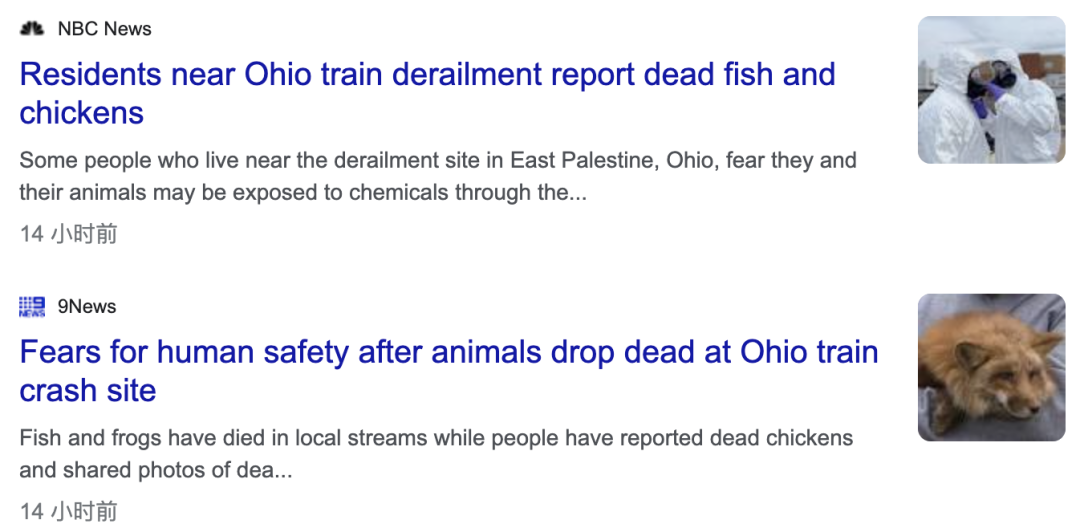Open the 'Fears for human safety' headline
1080x528 pixels.
[x=448, y=371]
